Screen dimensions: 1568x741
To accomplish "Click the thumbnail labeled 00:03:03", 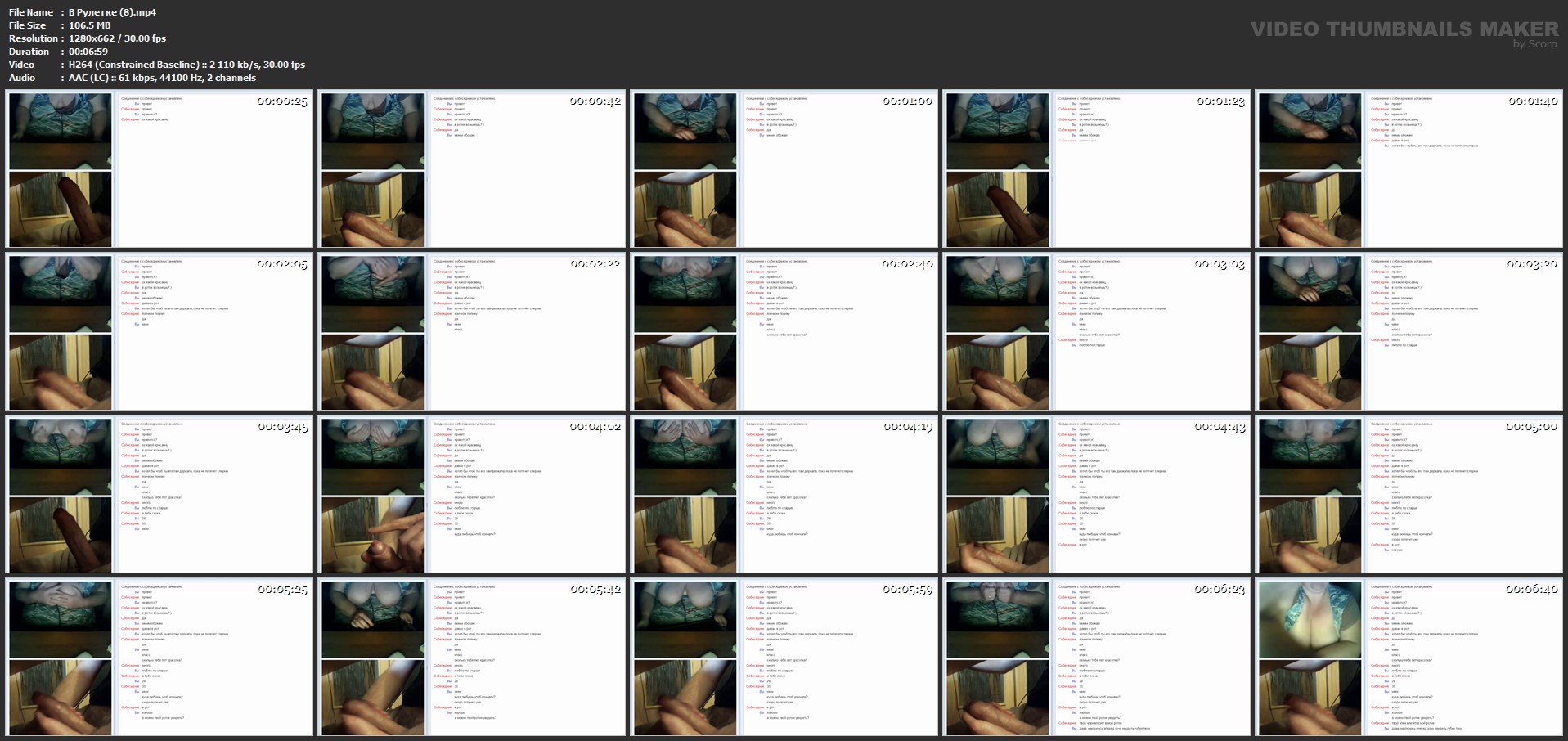I will [x=1097, y=332].
